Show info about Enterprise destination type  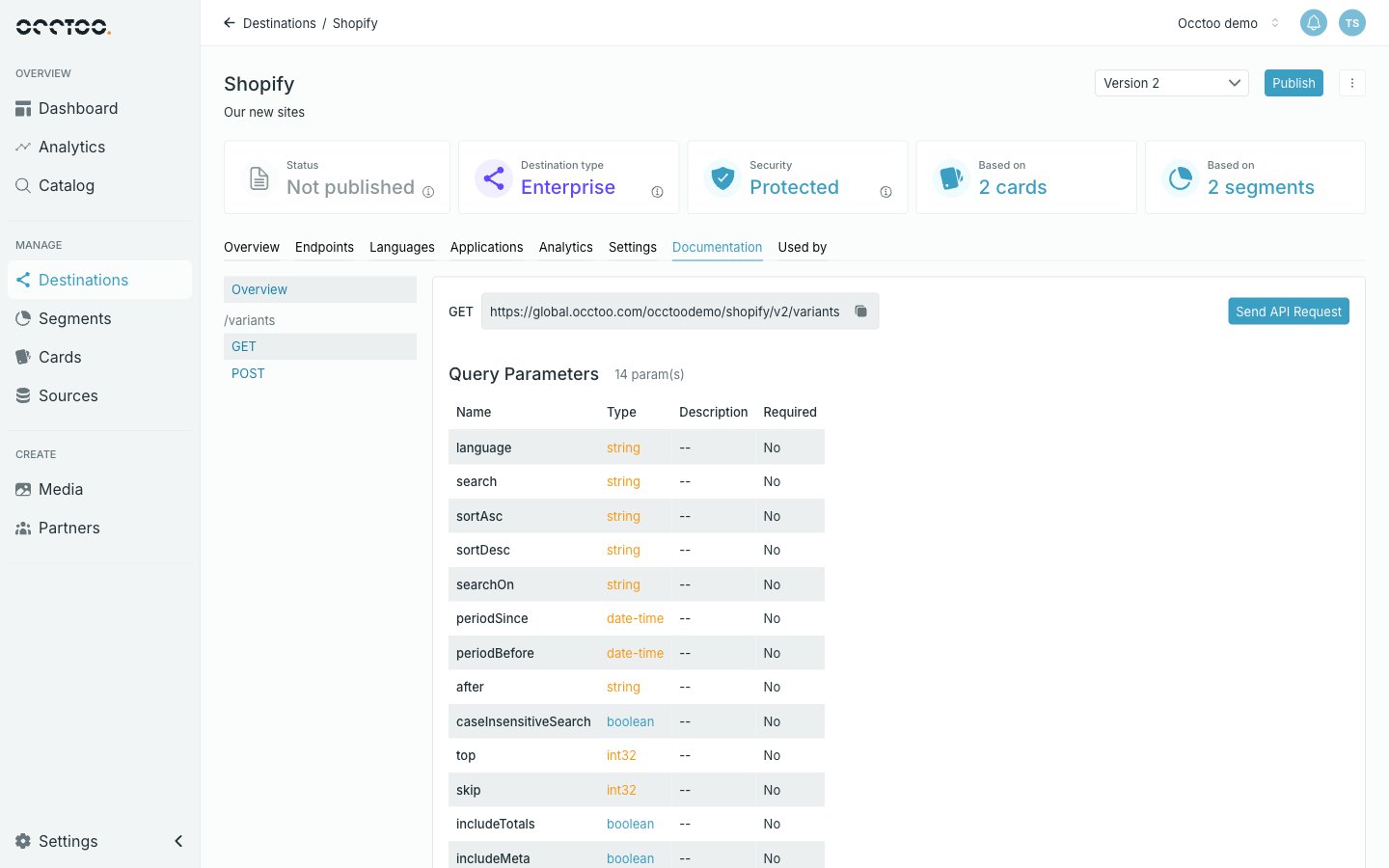click(x=657, y=192)
